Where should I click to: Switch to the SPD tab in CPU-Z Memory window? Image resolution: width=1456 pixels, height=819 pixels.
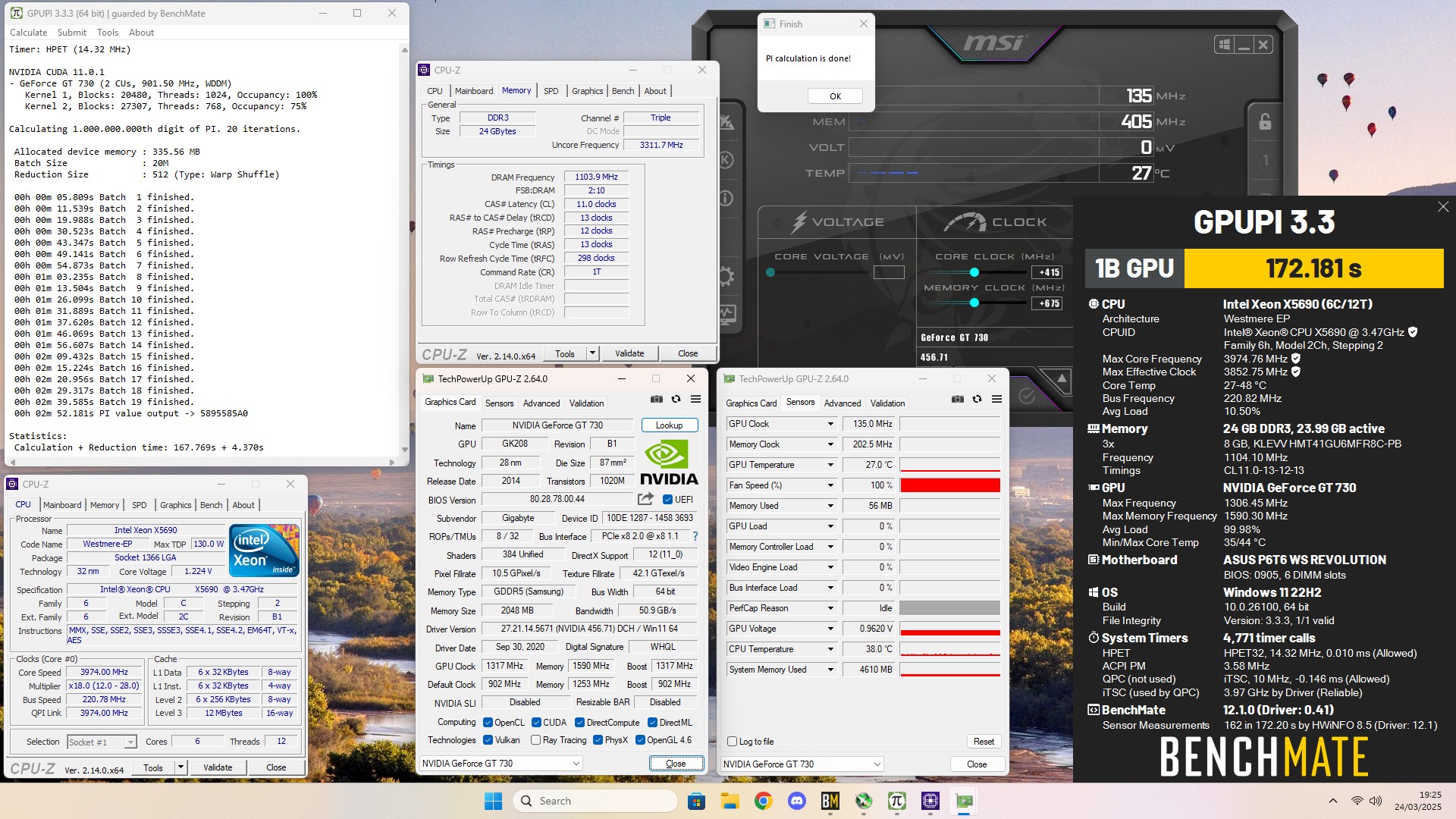[x=551, y=91]
